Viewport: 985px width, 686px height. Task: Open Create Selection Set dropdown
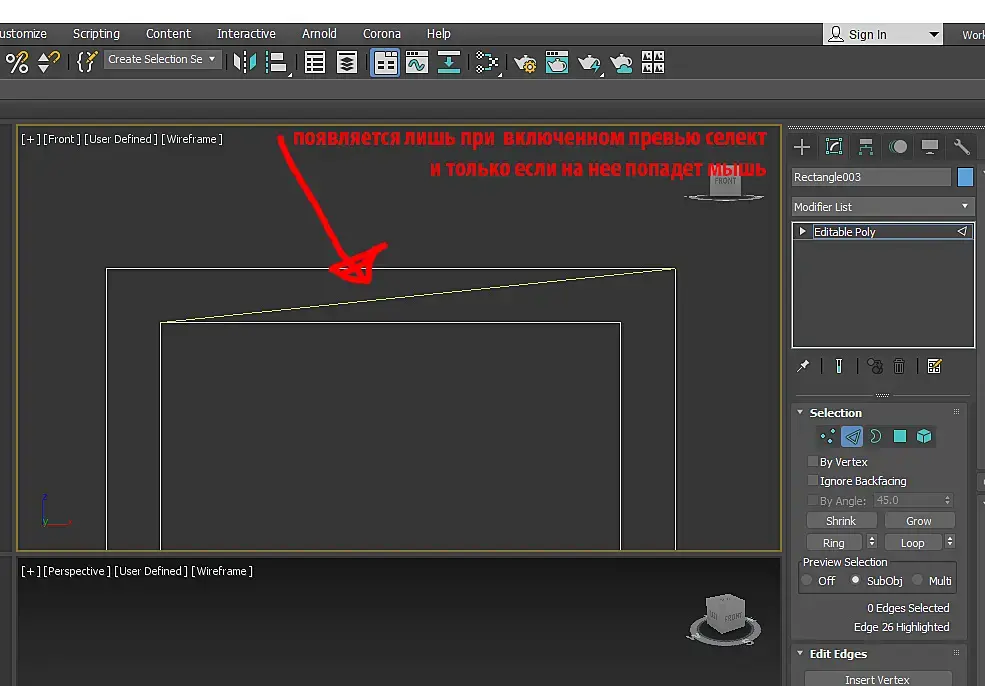click(163, 59)
